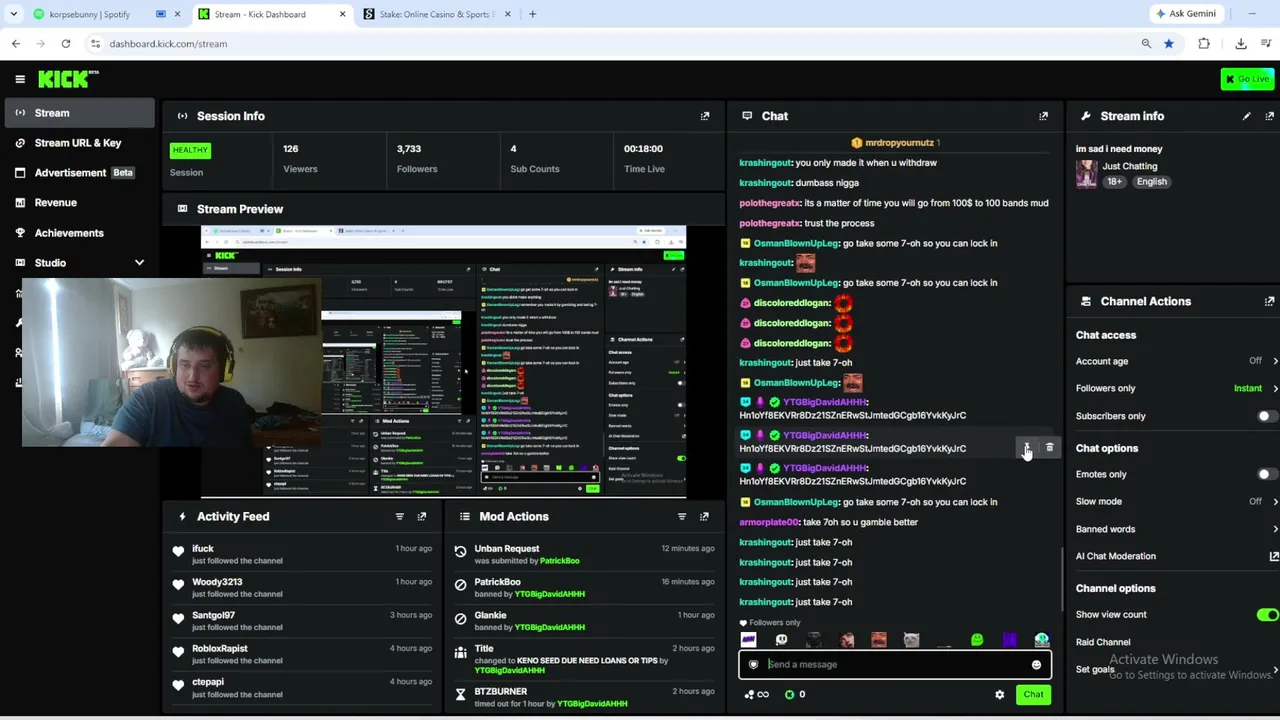Switch to the Stake Online Casino browser tab
Image resolution: width=1280 pixels, height=720 pixels.
[437, 14]
